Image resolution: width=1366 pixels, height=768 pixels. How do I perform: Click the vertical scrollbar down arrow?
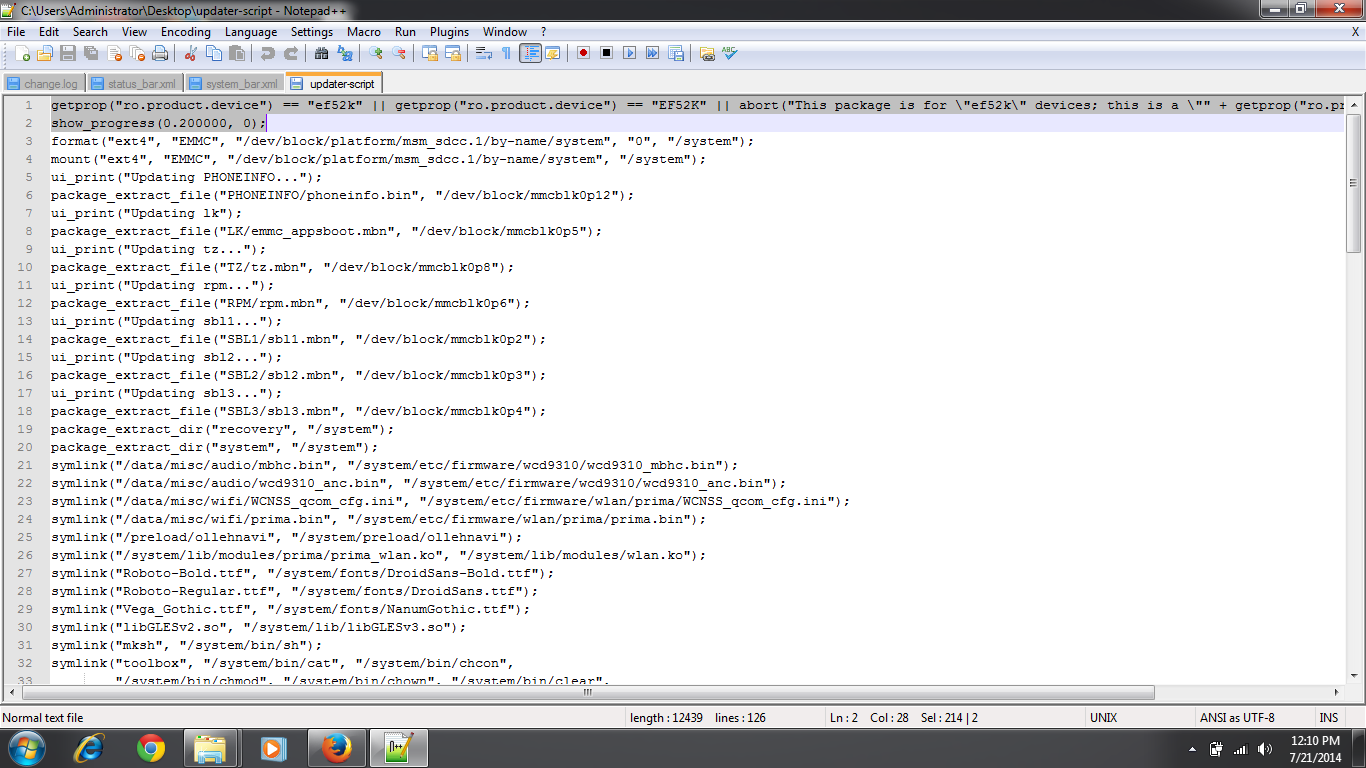pos(1354,677)
